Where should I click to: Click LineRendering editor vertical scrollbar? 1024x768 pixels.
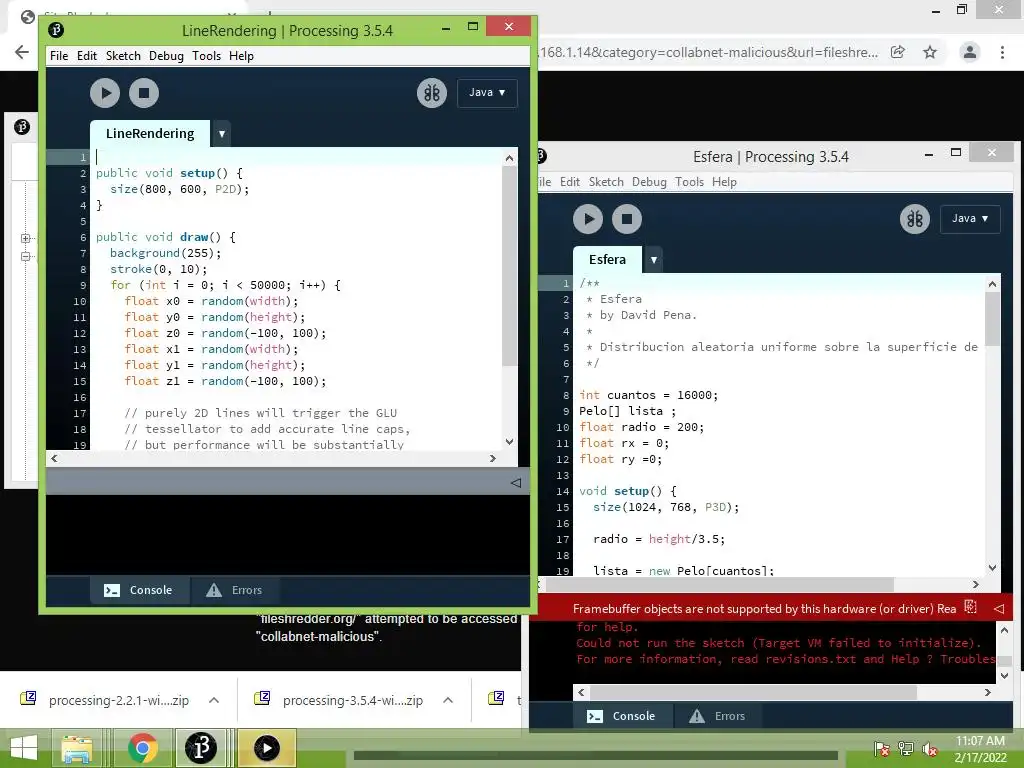tap(509, 266)
